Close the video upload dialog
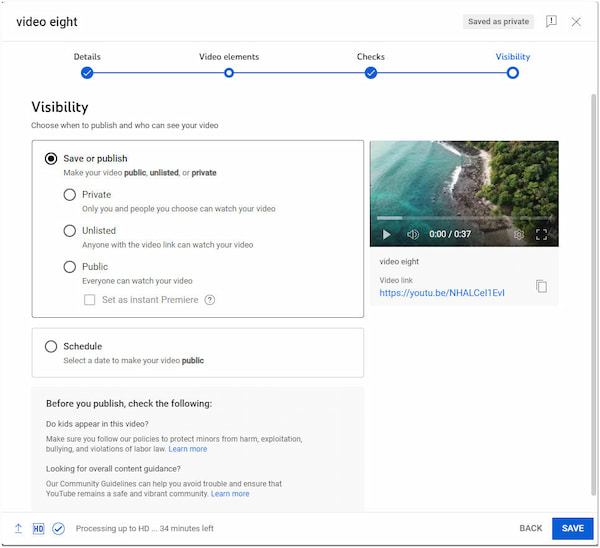Image resolution: width=600 pixels, height=548 pixels. coord(576,22)
